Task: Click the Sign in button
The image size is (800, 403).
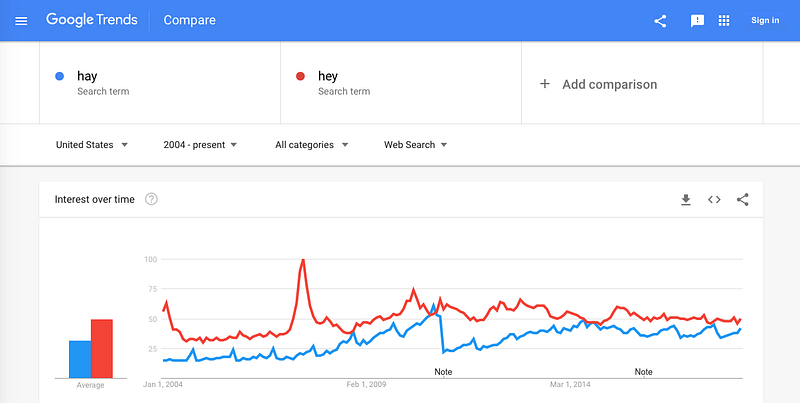Action: coord(765,20)
